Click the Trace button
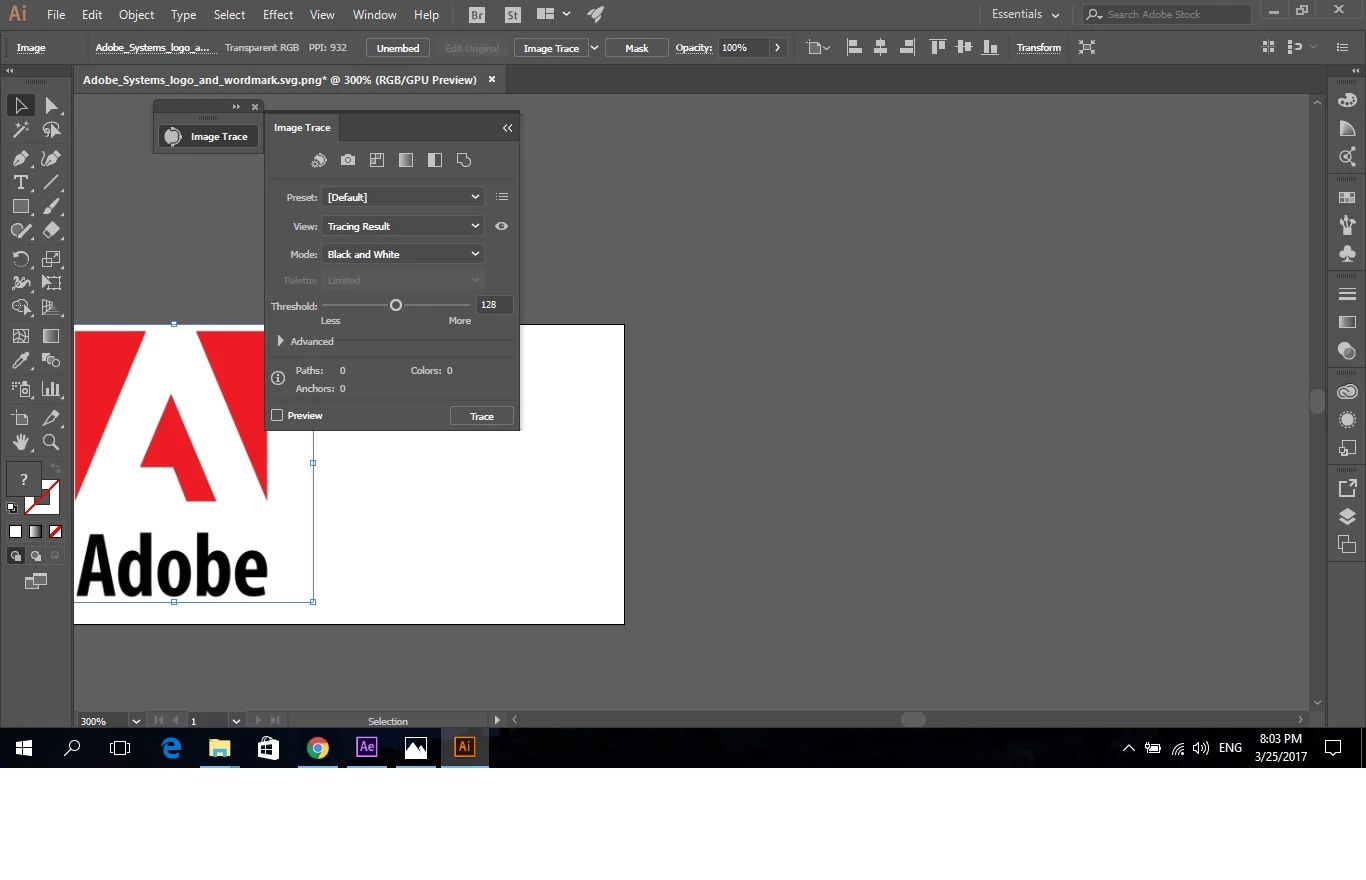 [x=482, y=416]
